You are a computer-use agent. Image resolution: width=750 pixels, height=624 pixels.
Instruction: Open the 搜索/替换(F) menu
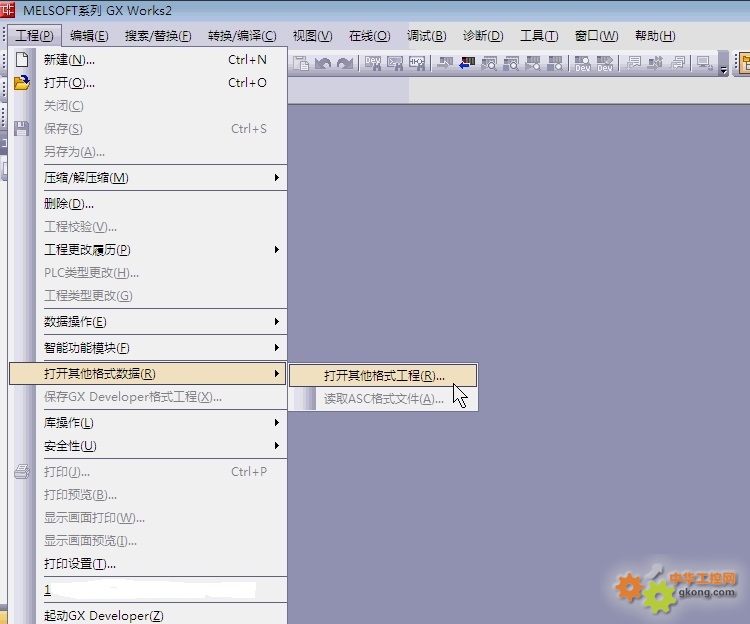click(158, 36)
